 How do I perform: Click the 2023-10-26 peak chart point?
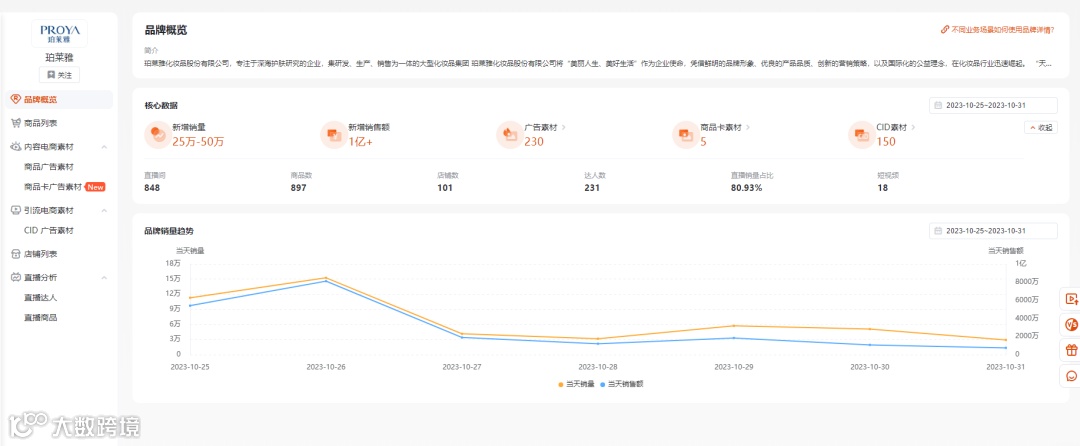click(x=325, y=278)
